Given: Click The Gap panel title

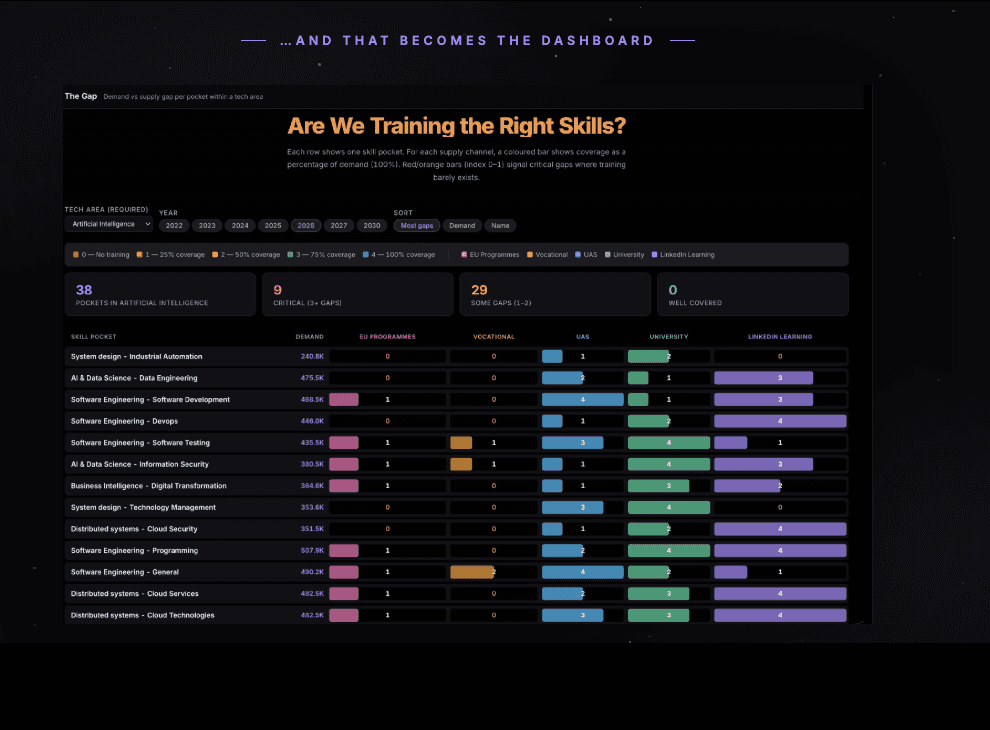Looking at the screenshot, I should pos(81,96).
